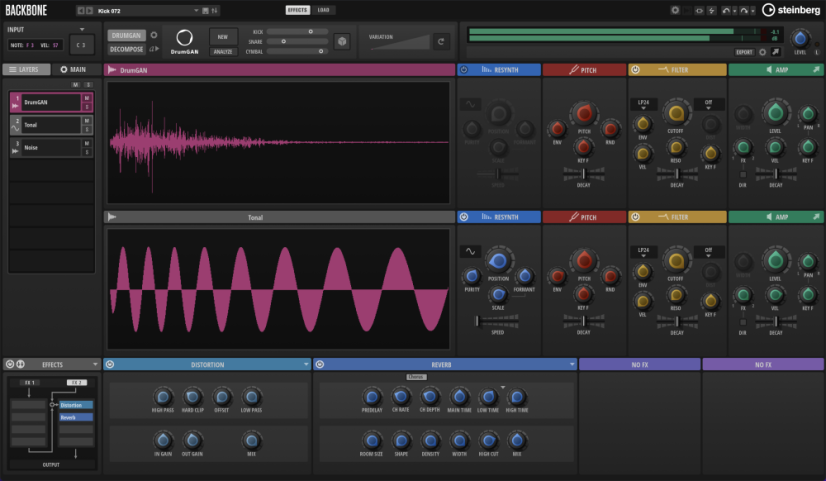826x481 pixels.
Task: Click the Tonal resynth sine waveform icon
Action: click(470, 250)
